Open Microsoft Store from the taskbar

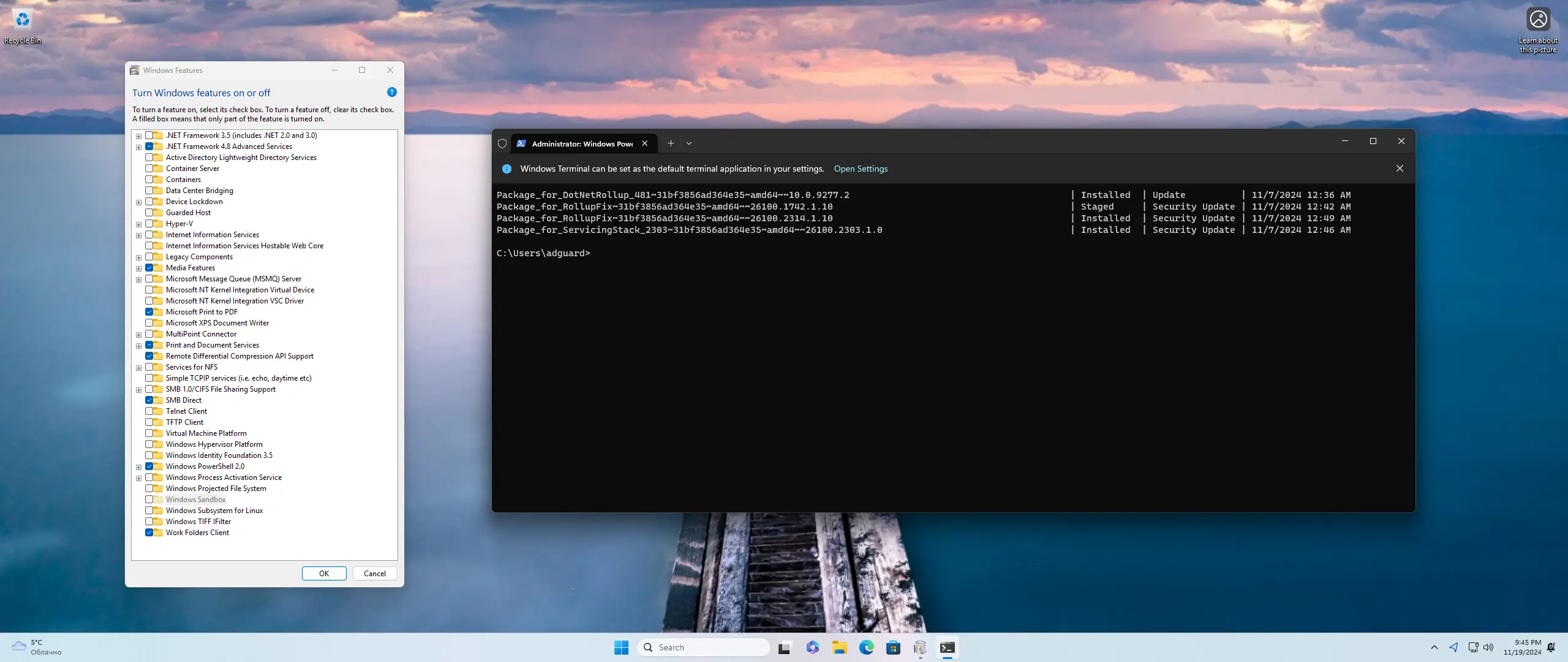tap(893, 648)
